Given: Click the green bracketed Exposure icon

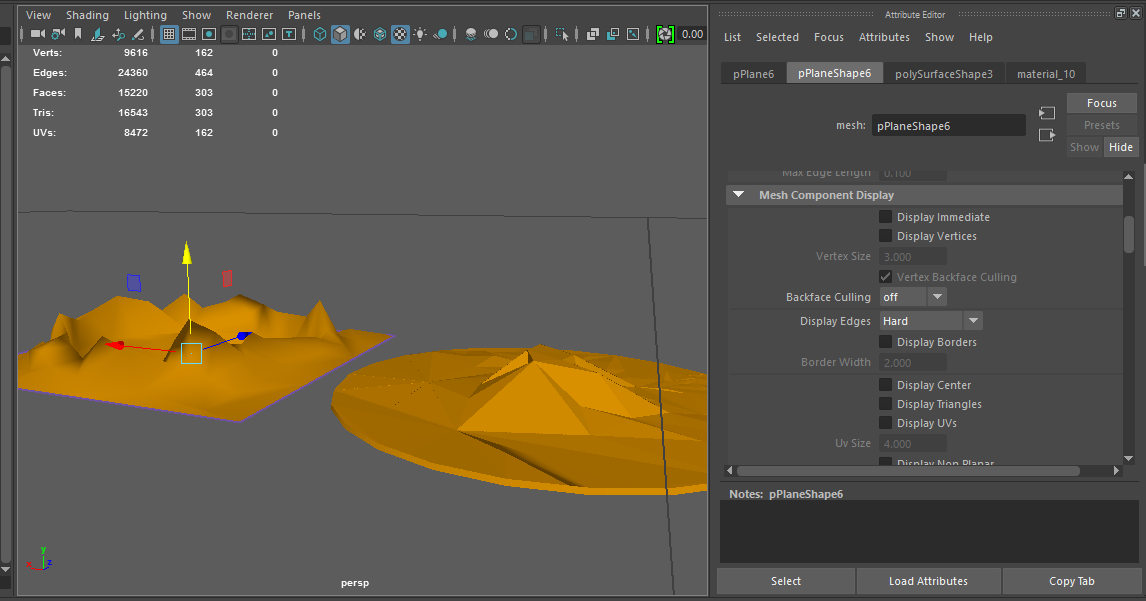Looking at the screenshot, I should pos(664,34).
